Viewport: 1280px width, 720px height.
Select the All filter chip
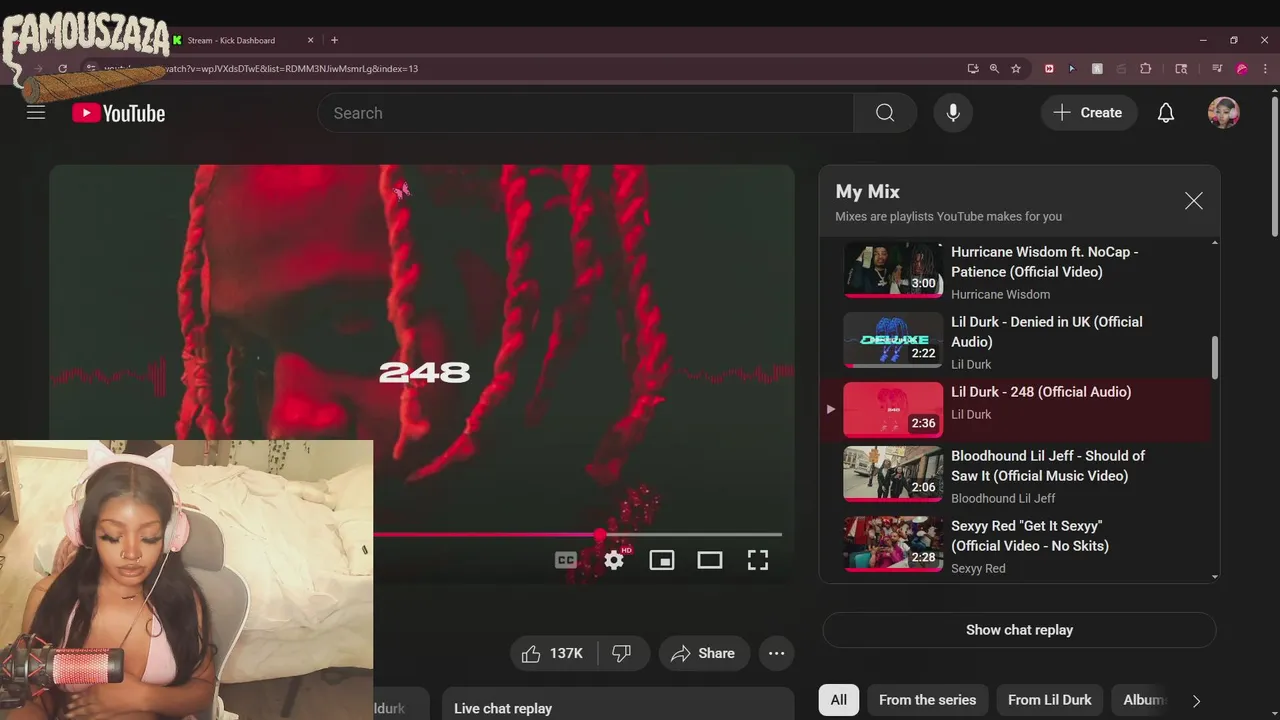pyautogui.click(x=838, y=700)
